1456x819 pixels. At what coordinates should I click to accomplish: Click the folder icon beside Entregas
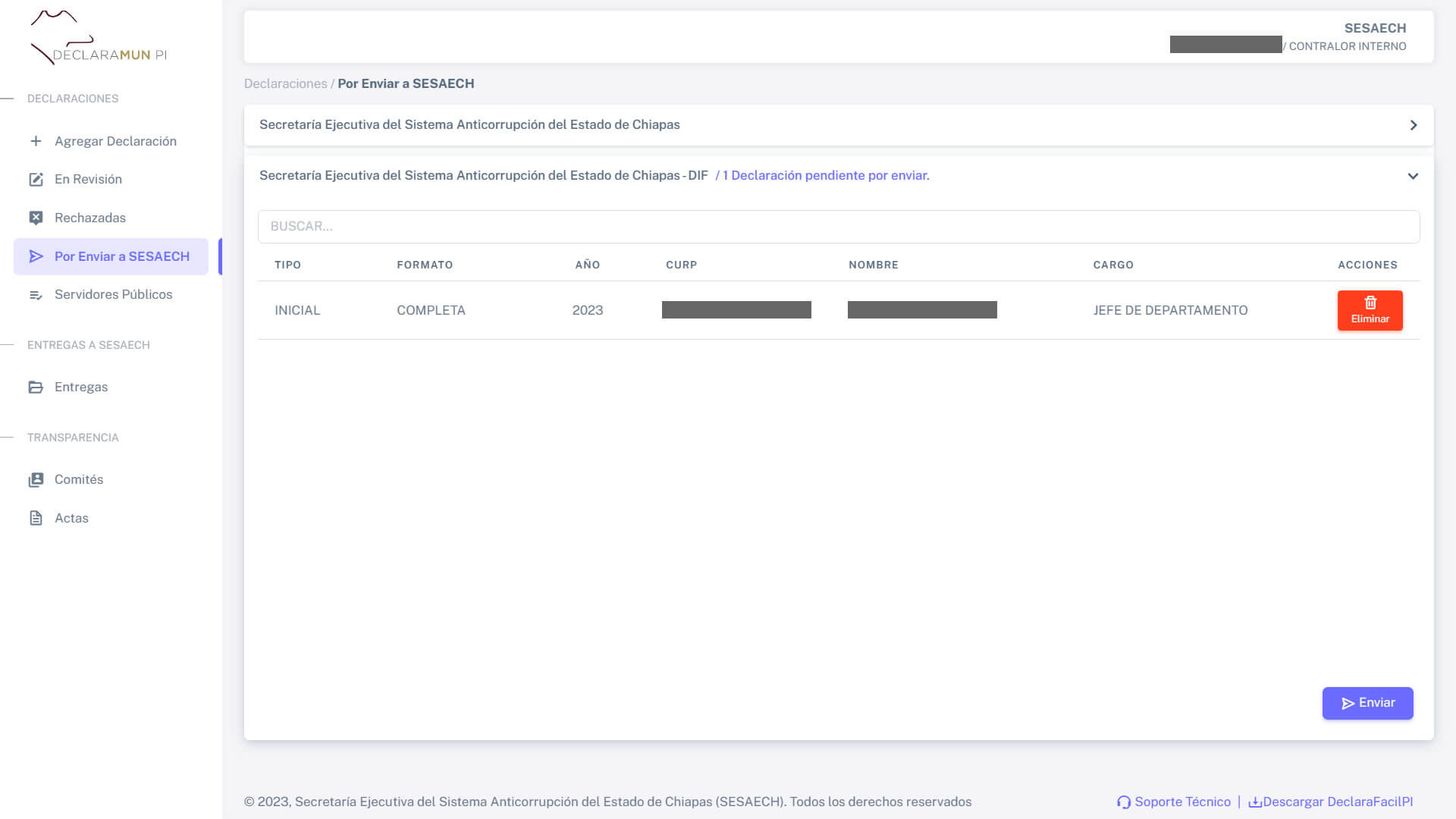click(36, 388)
